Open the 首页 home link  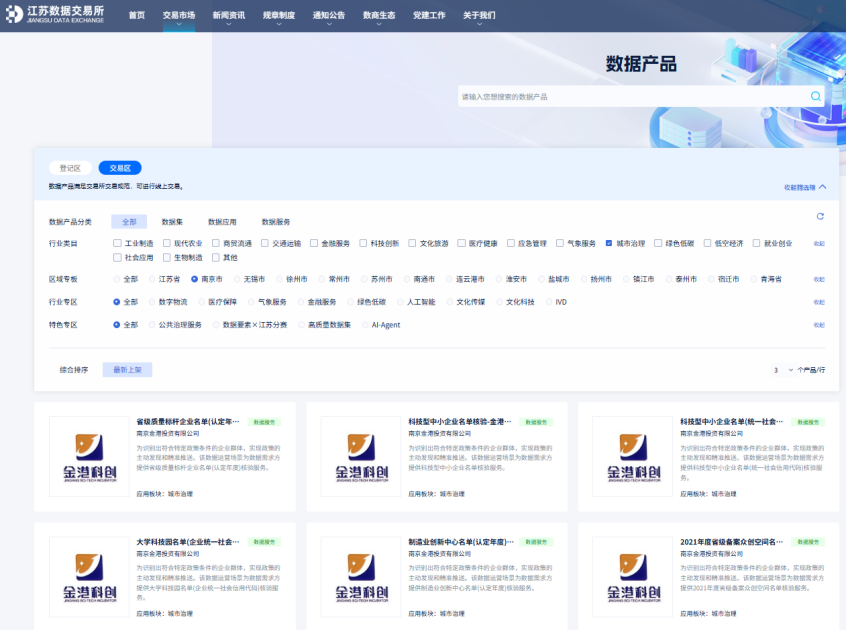tap(137, 16)
